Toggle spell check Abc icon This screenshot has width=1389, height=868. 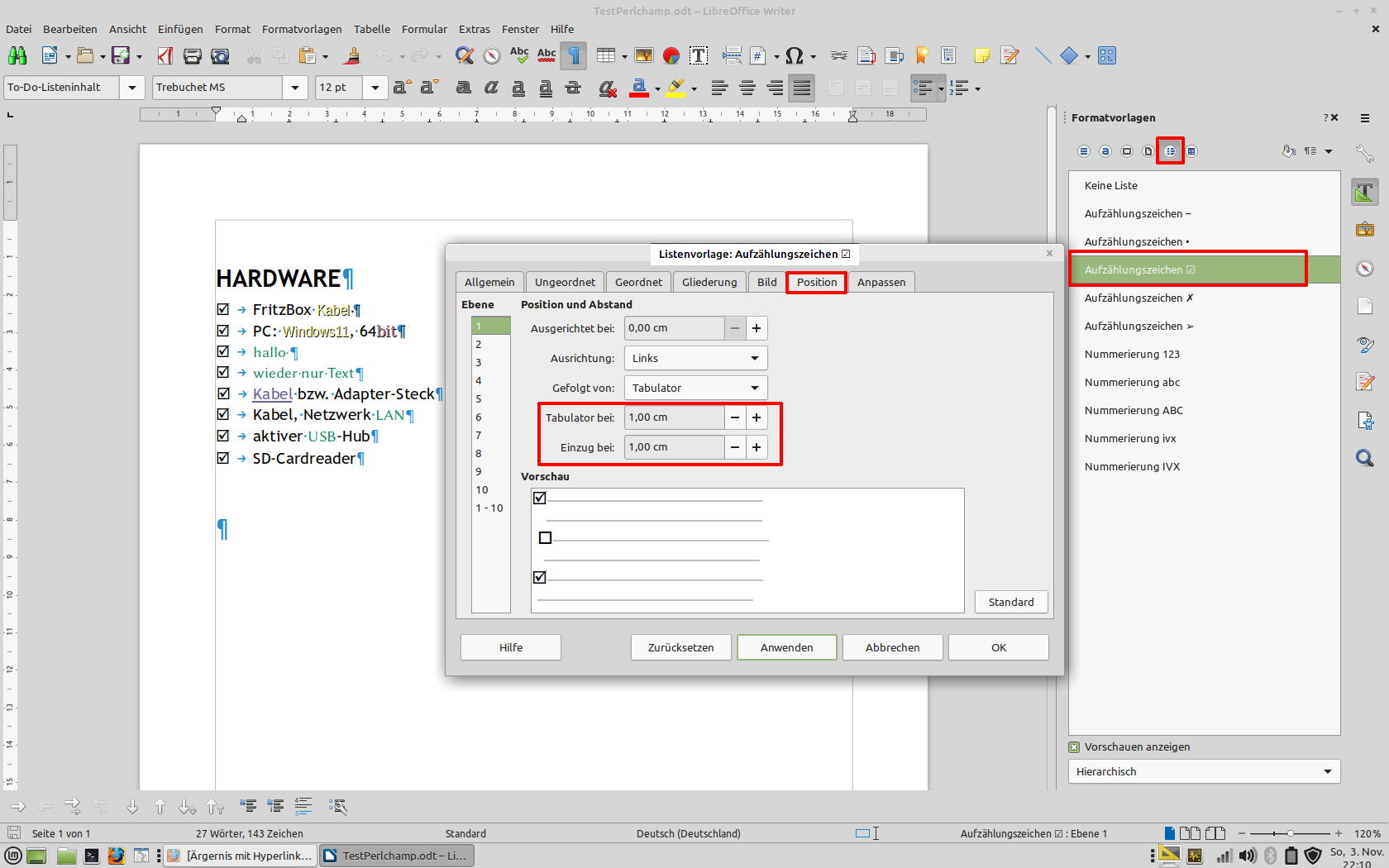[519, 55]
